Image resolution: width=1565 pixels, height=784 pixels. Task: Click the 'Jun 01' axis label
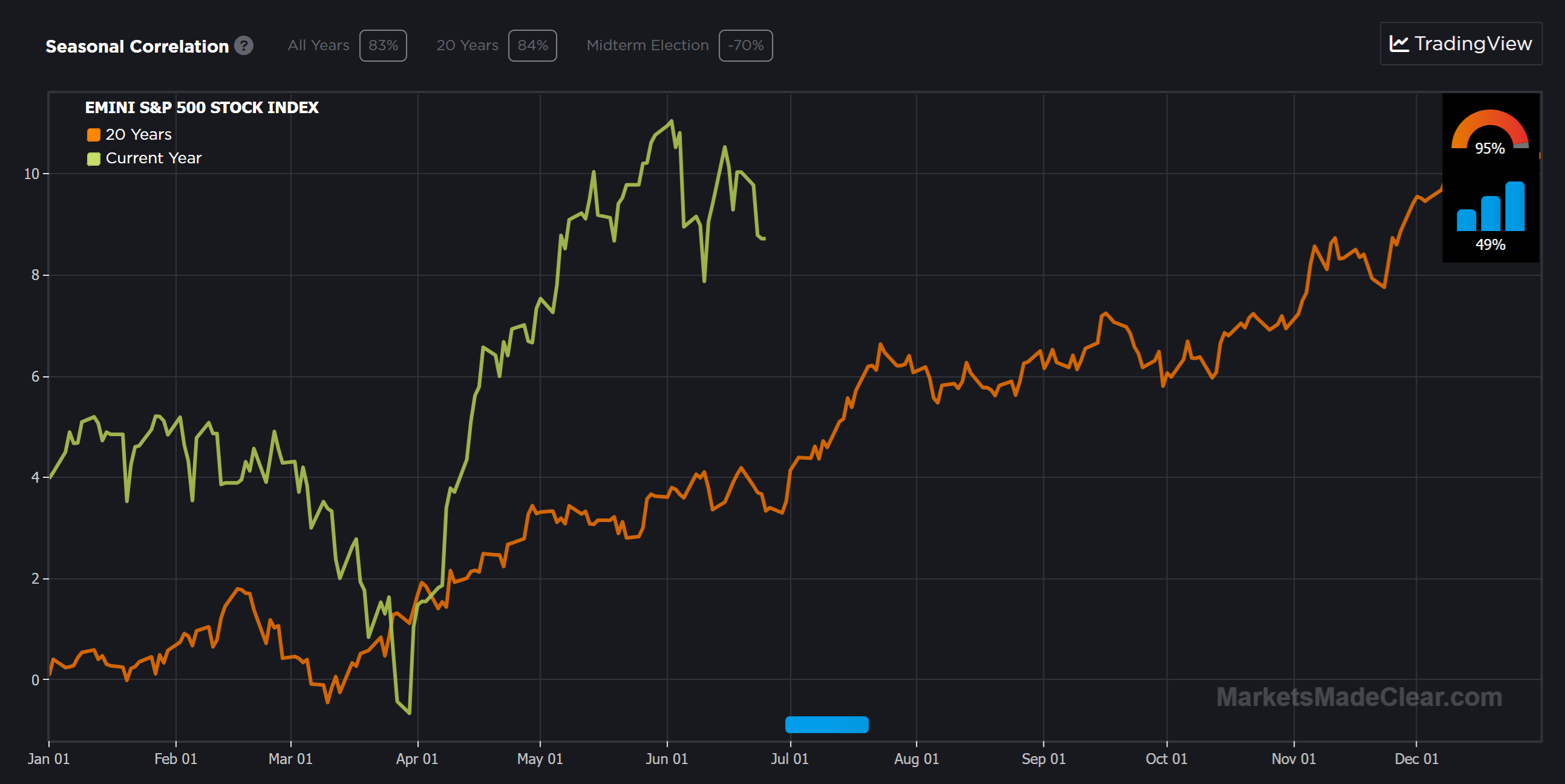point(667,759)
